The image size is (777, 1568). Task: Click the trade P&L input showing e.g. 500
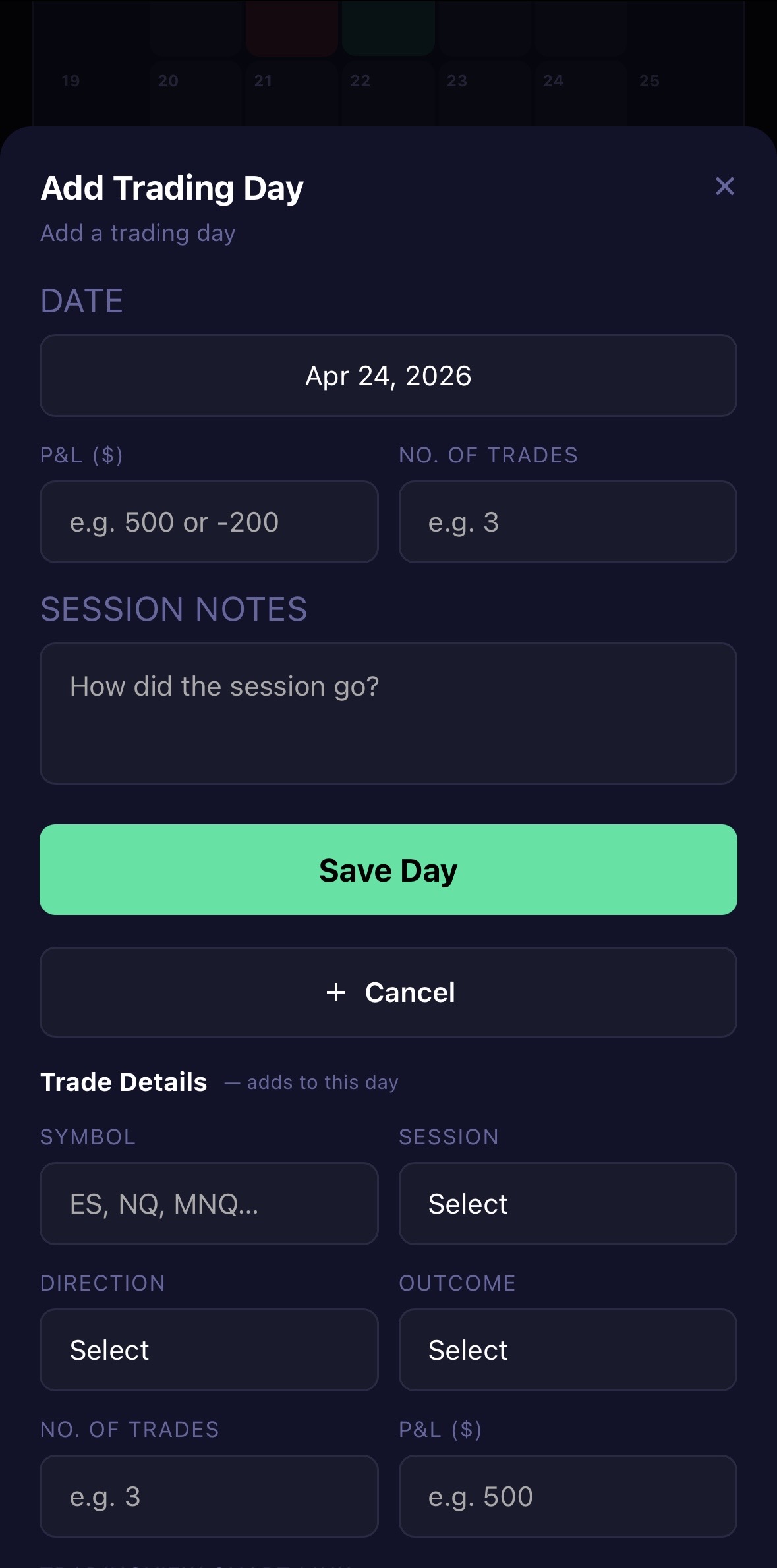tap(567, 1496)
